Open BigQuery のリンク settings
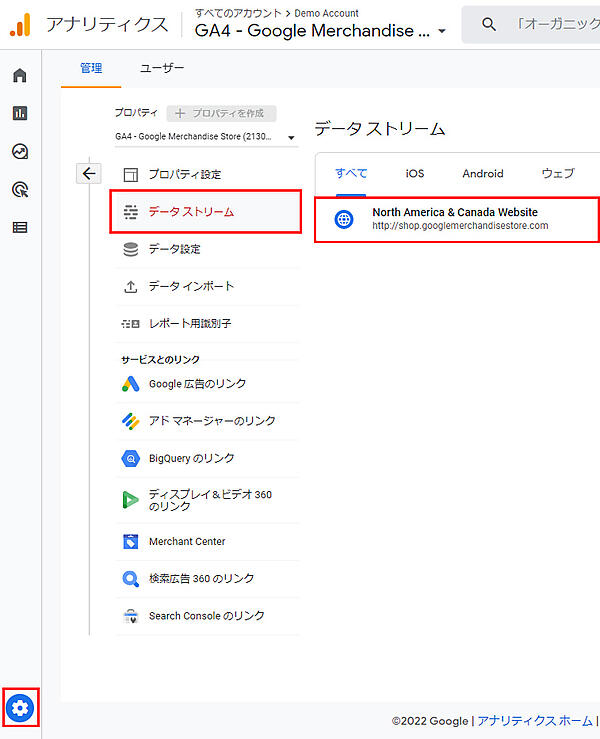The height and width of the screenshot is (739, 600). click(x=191, y=458)
